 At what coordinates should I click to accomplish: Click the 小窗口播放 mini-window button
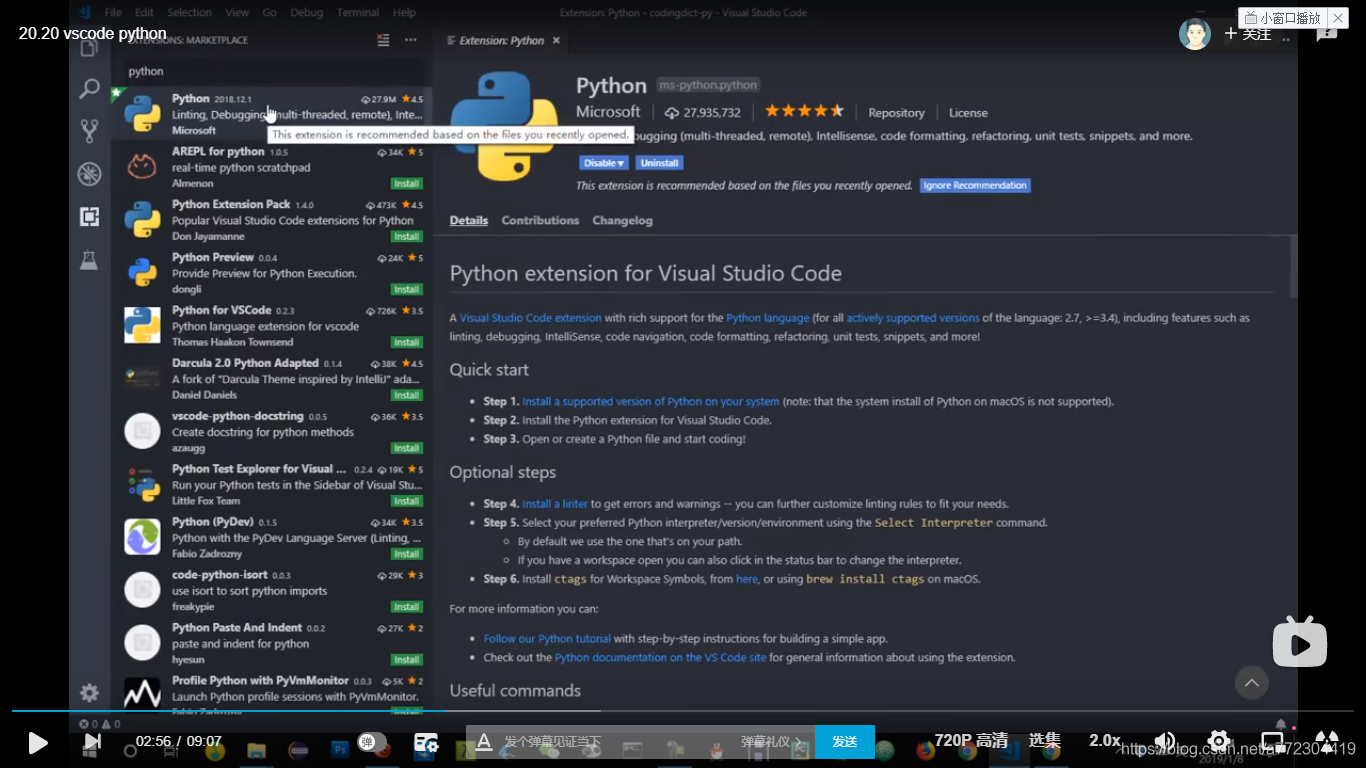pyautogui.click(x=1283, y=18)
